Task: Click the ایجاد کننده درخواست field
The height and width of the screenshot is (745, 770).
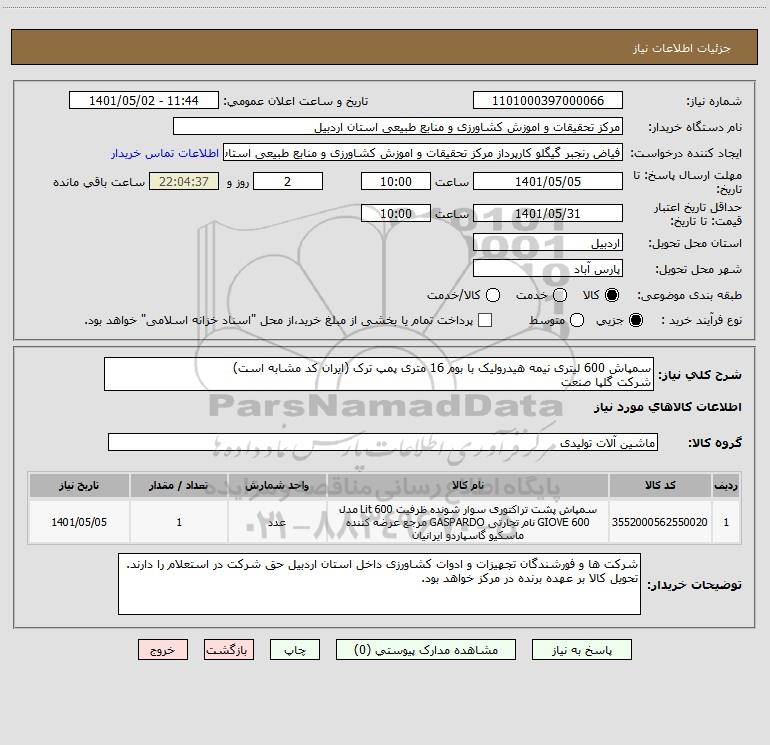Action: pos(423,153)
